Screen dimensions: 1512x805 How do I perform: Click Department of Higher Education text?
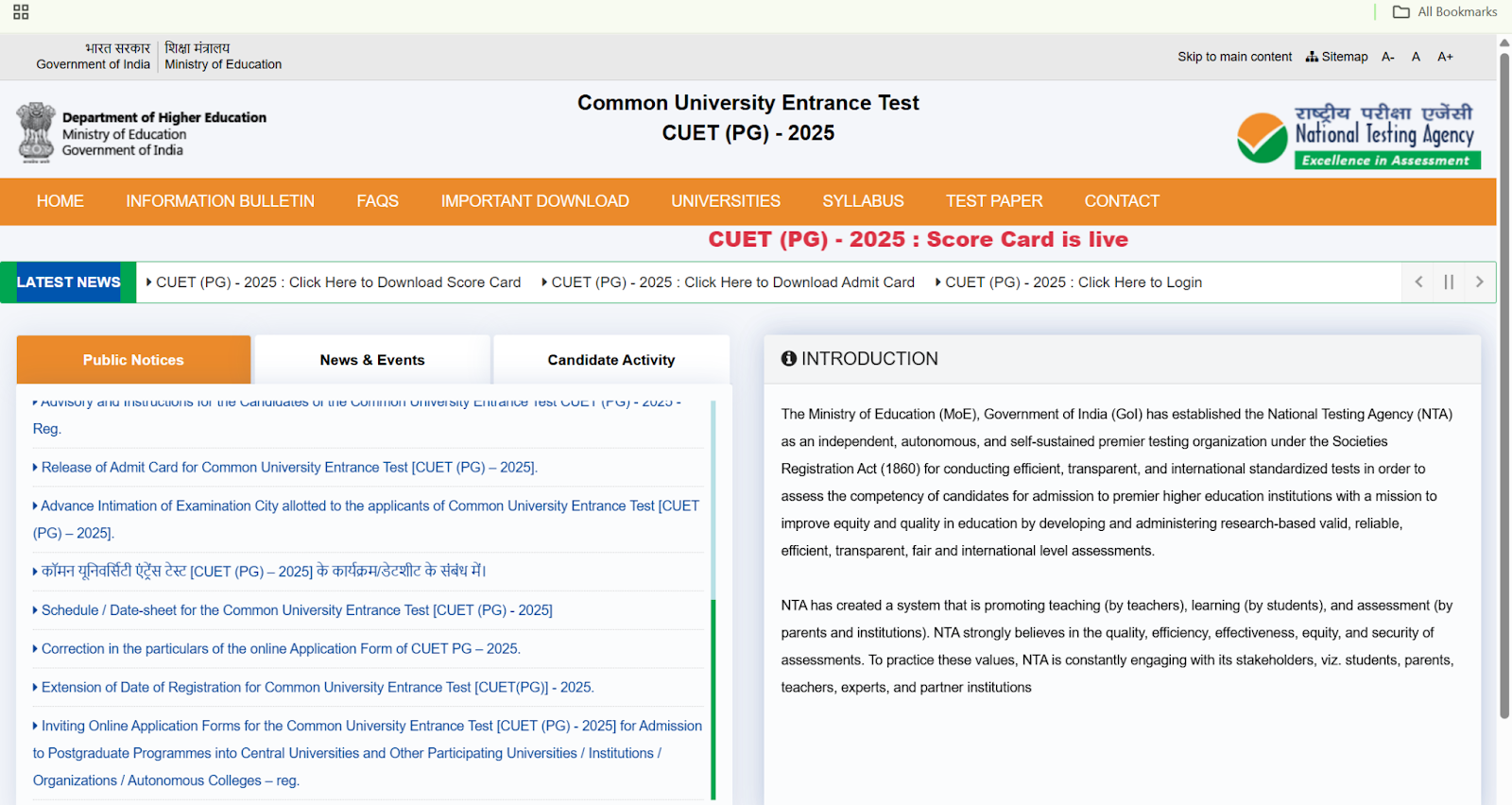click(164, 117)
